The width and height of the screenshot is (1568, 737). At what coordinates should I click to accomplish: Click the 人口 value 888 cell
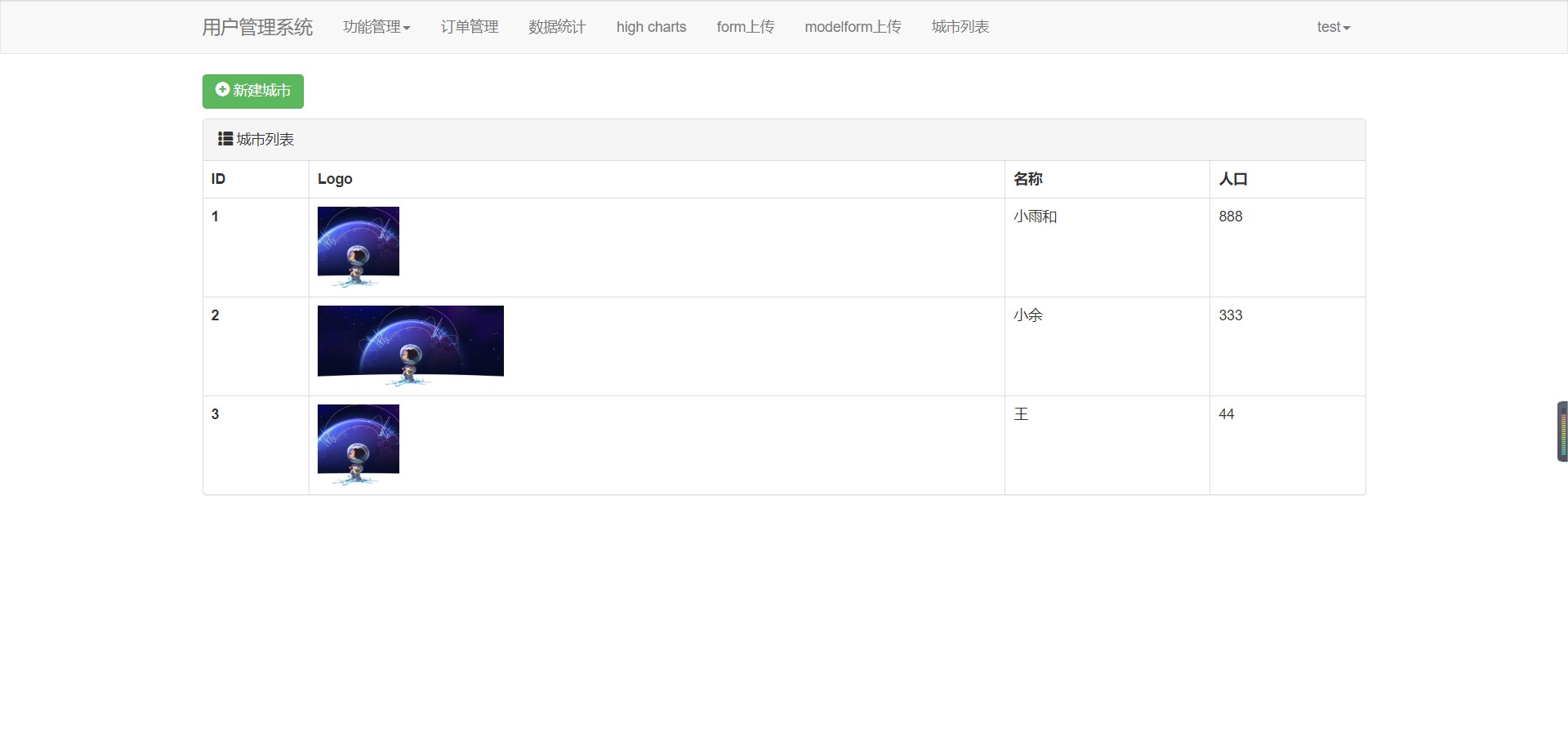point(1231,216)
